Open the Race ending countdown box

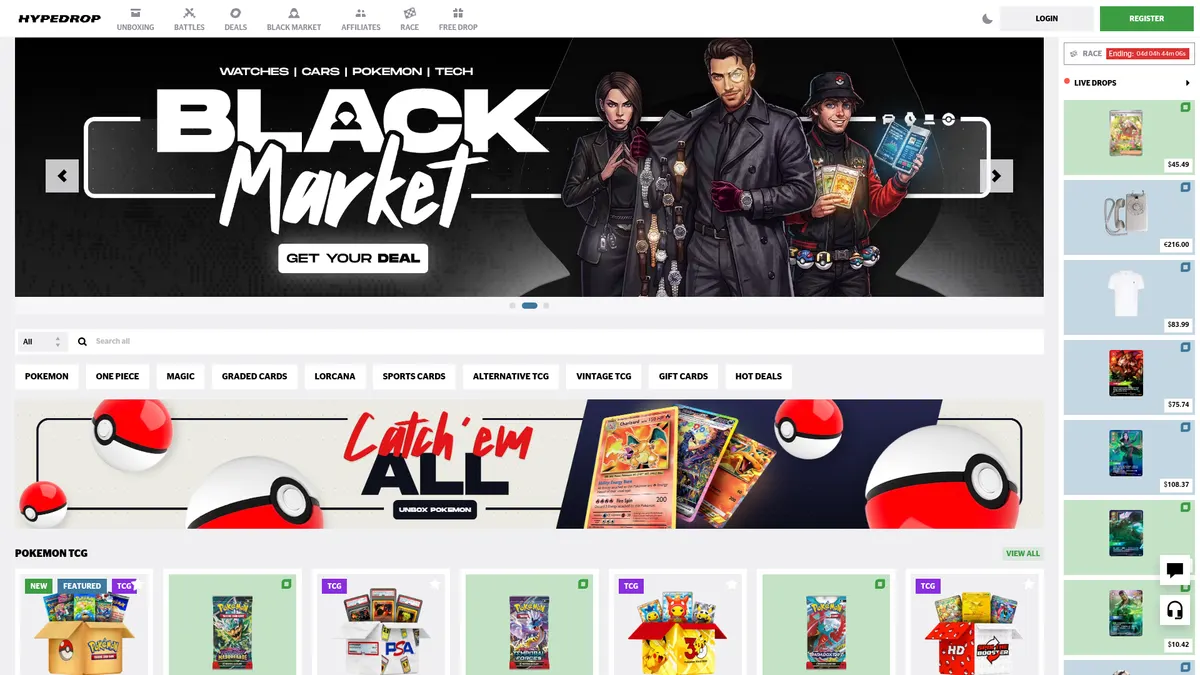1129,54
